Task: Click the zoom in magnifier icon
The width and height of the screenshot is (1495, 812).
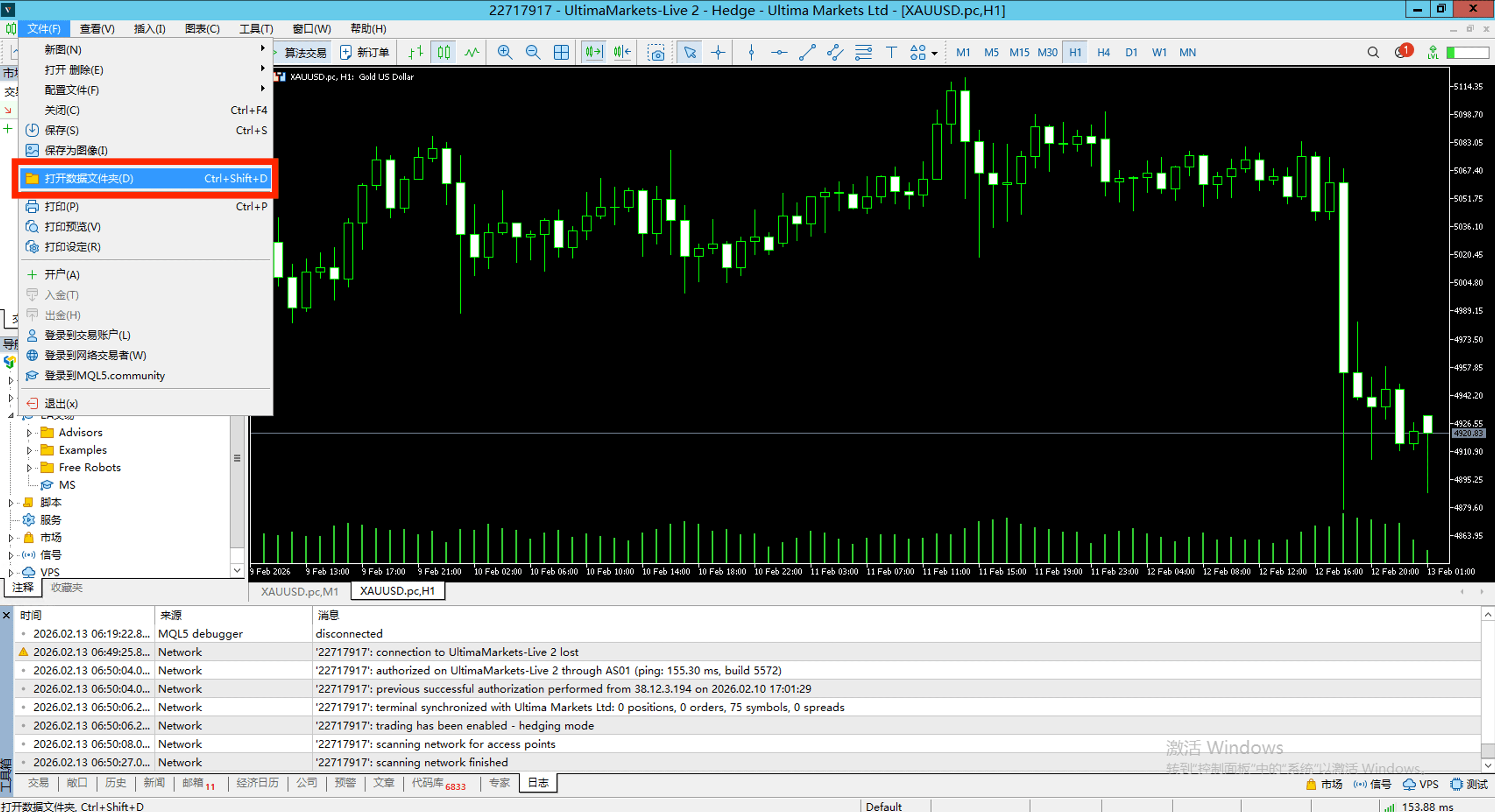Action: (504, 52)
